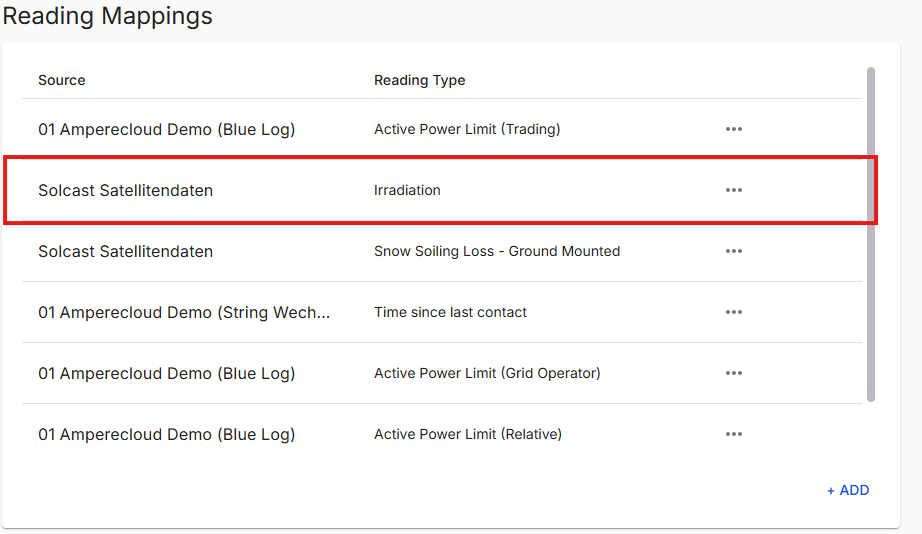Viewport: 922px width, 534px height.
Task: Open options for Active Power Limit (Grid Operator)
Action: pos(734,373)
